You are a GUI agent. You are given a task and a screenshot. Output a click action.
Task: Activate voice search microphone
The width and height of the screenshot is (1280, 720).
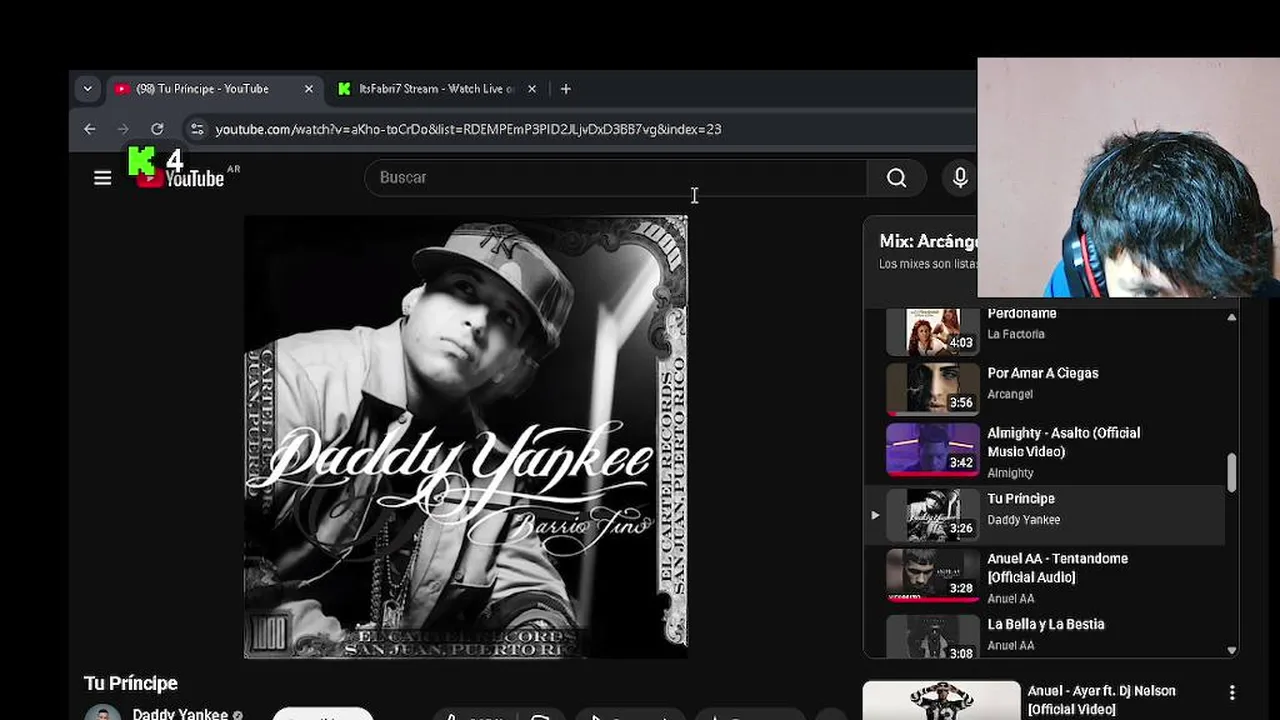960,178
